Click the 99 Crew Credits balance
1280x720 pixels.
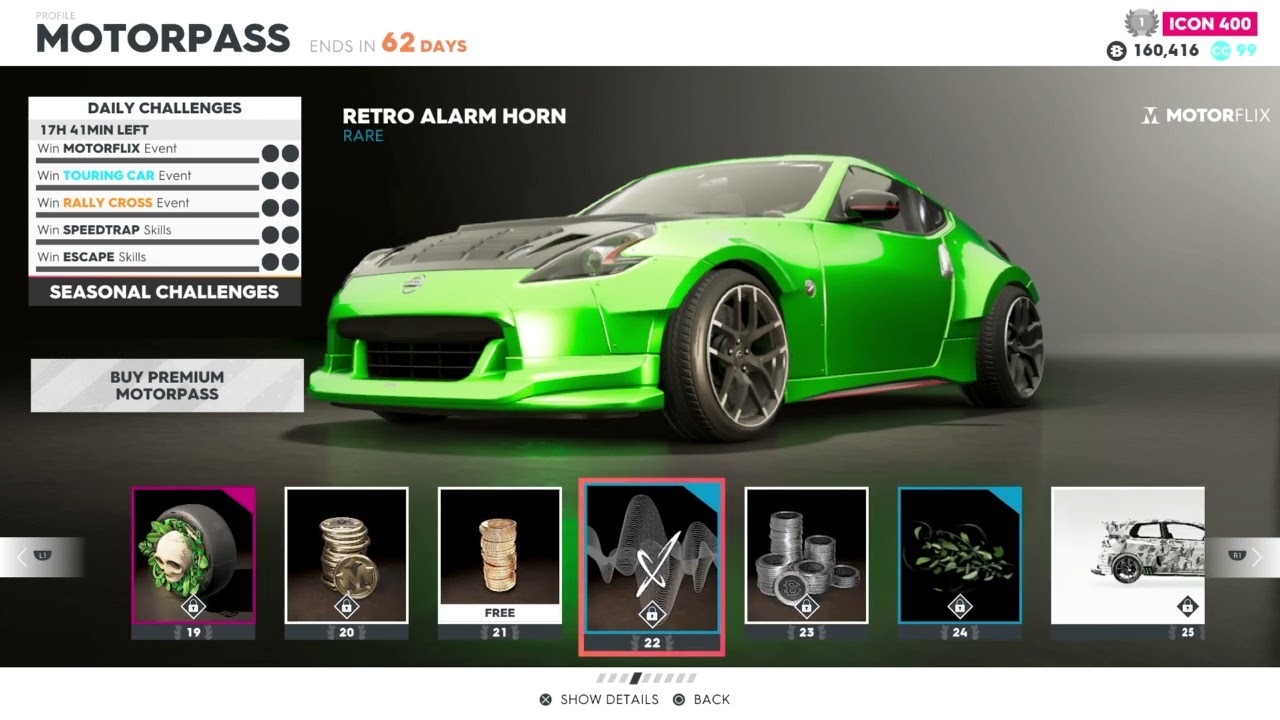click(1246, 50)
